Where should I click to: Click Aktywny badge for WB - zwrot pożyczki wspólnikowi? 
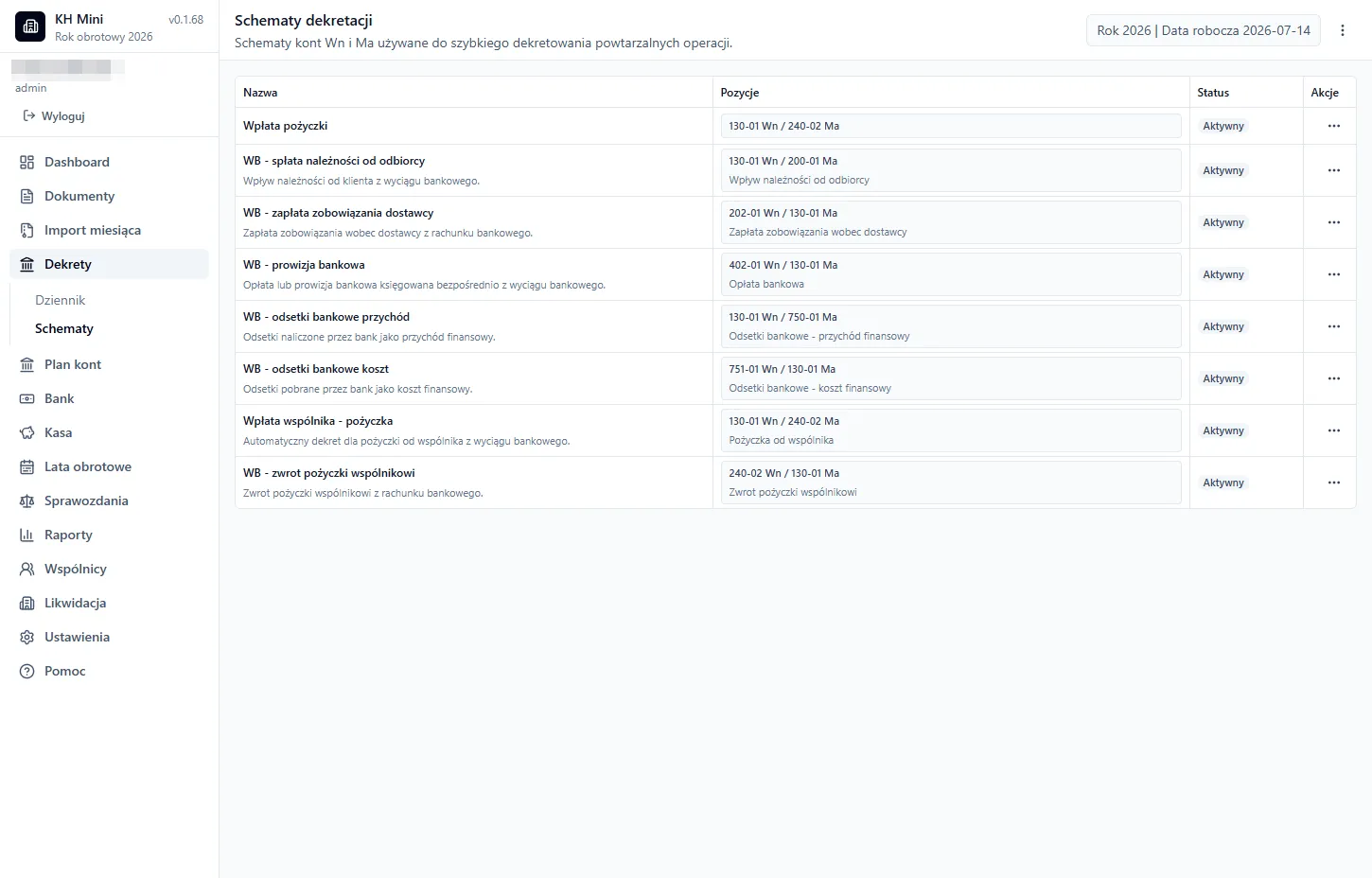(x=1223, y=483)
